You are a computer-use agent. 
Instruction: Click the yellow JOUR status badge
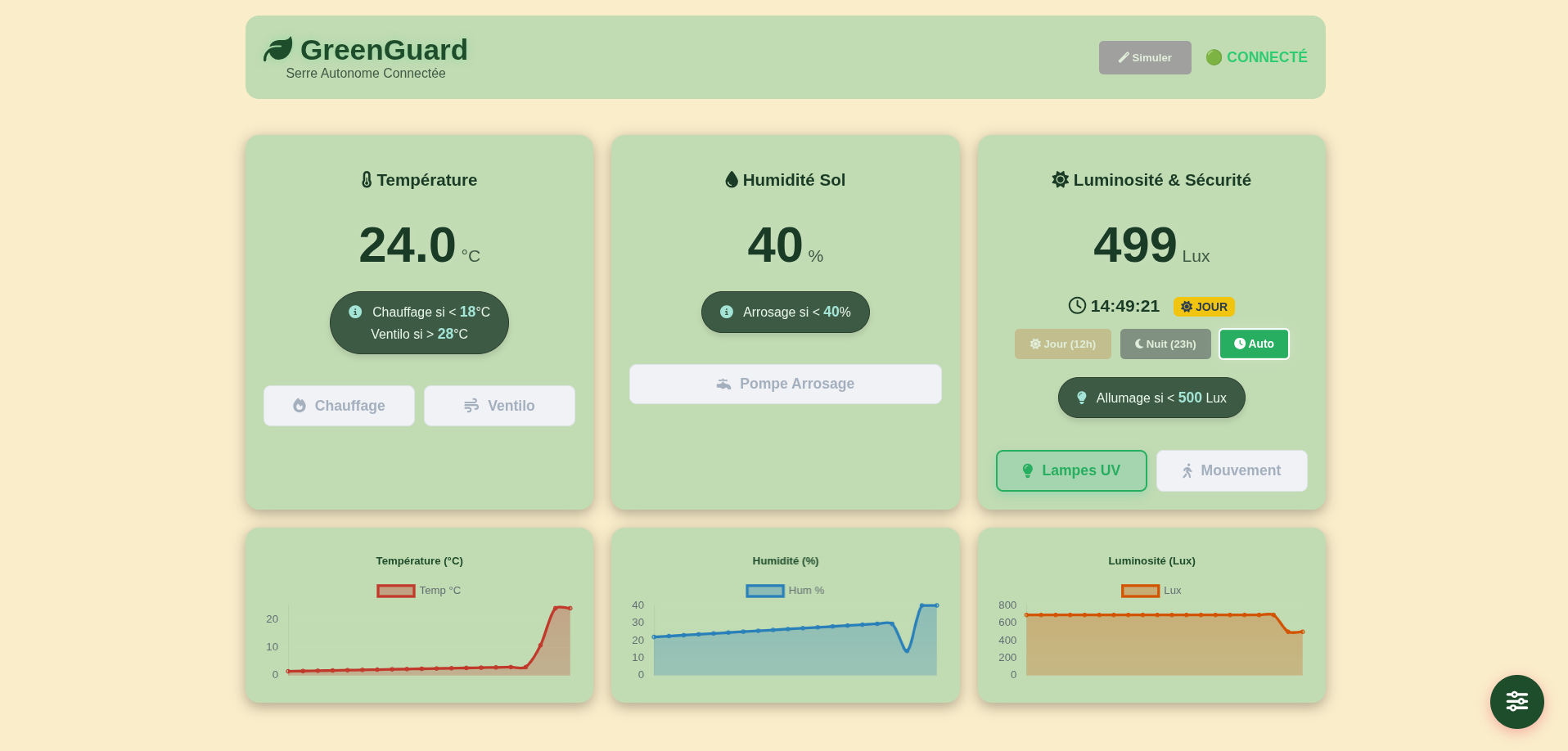[x=1203, y=307]
